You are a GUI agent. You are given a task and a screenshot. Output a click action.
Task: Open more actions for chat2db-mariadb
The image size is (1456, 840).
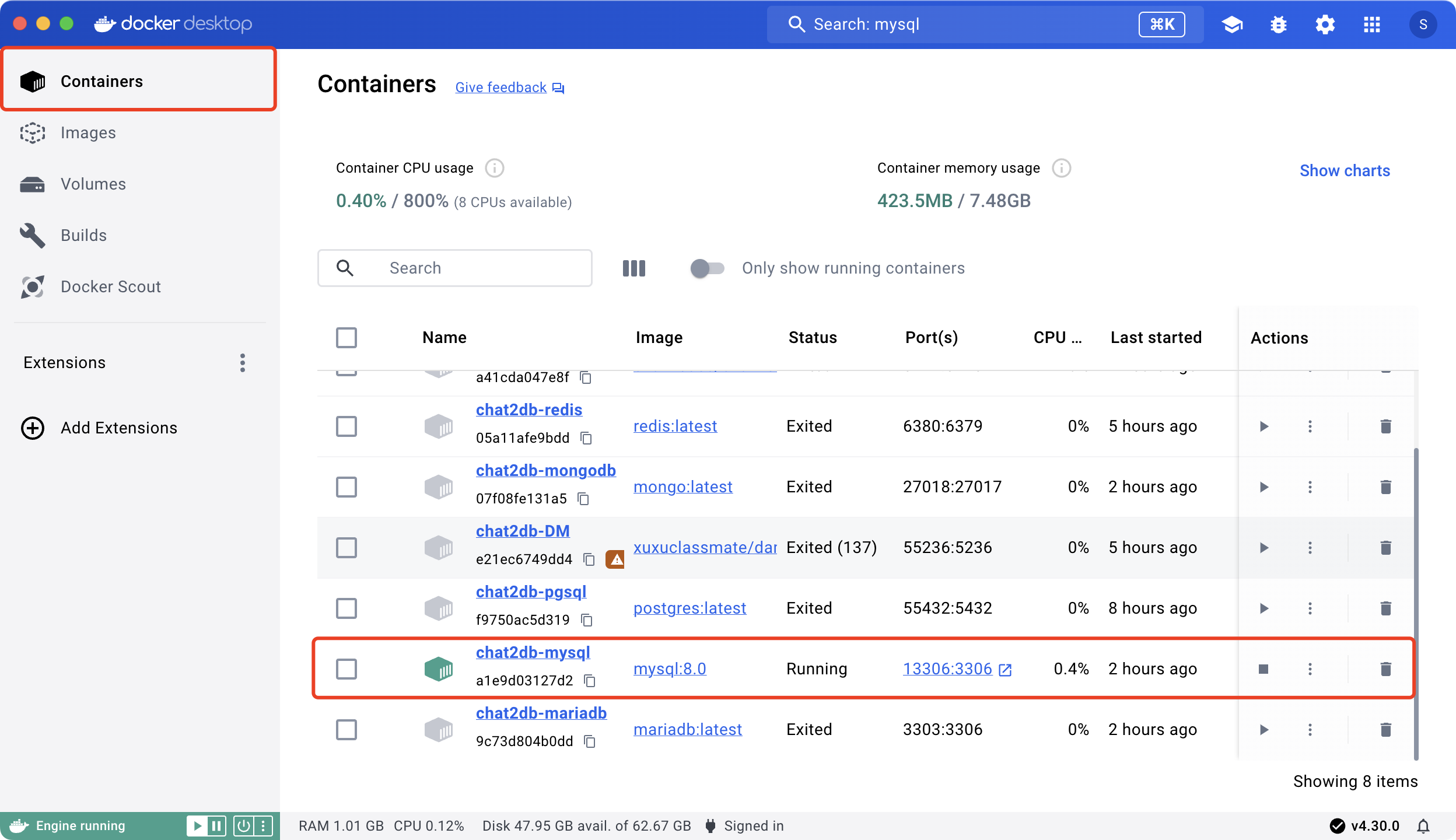1310,730
